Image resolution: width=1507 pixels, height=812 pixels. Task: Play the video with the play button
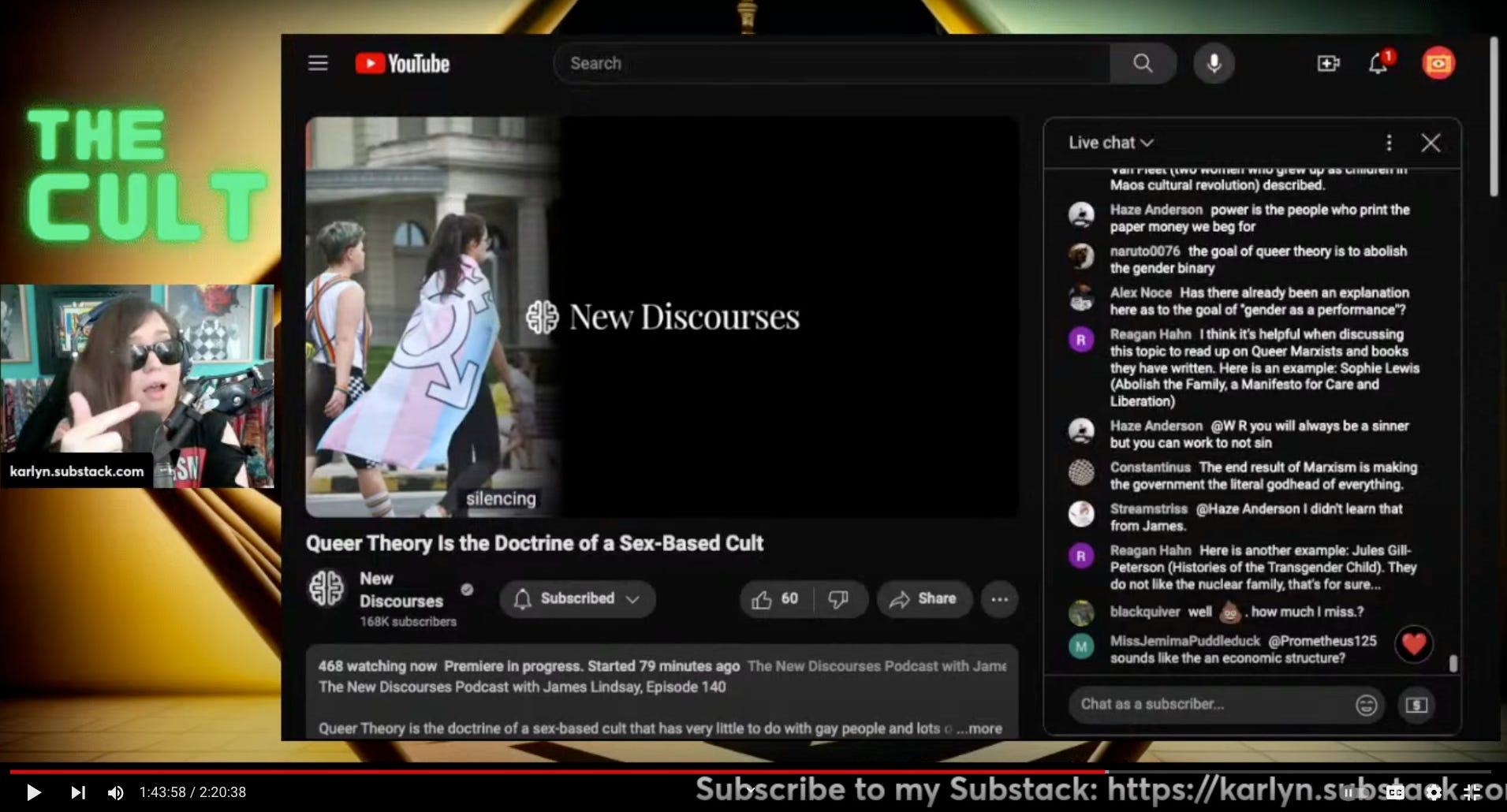33,792
